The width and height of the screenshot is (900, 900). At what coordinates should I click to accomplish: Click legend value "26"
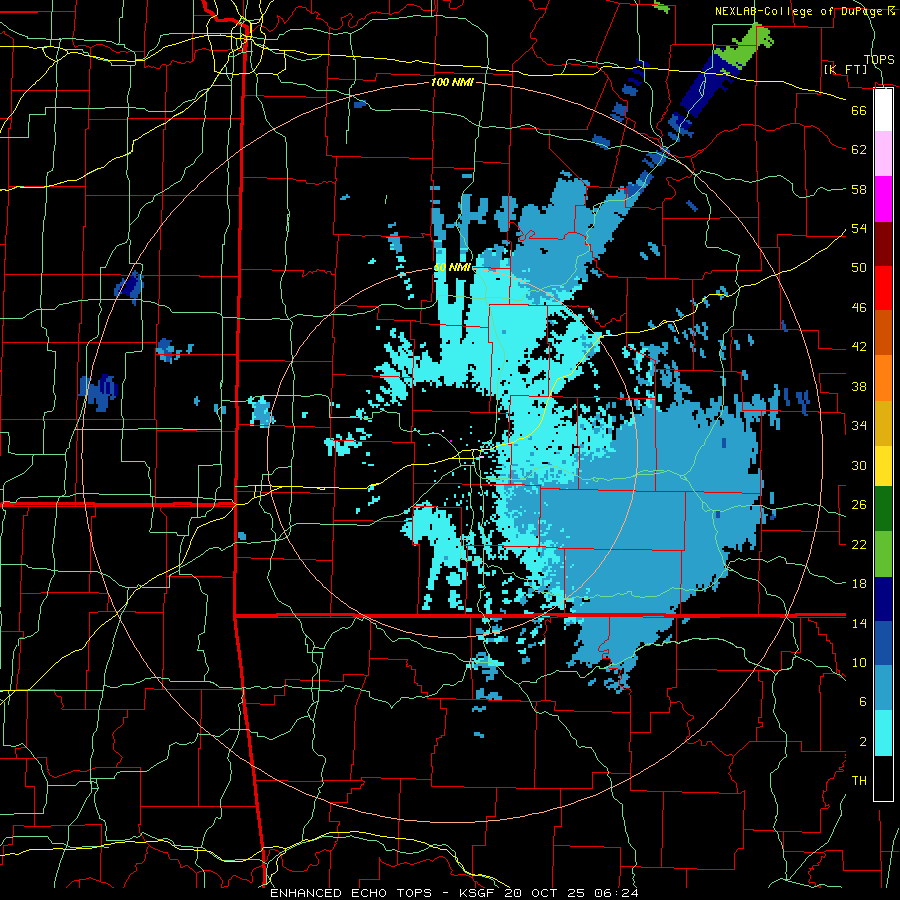[x=859, y=505]
